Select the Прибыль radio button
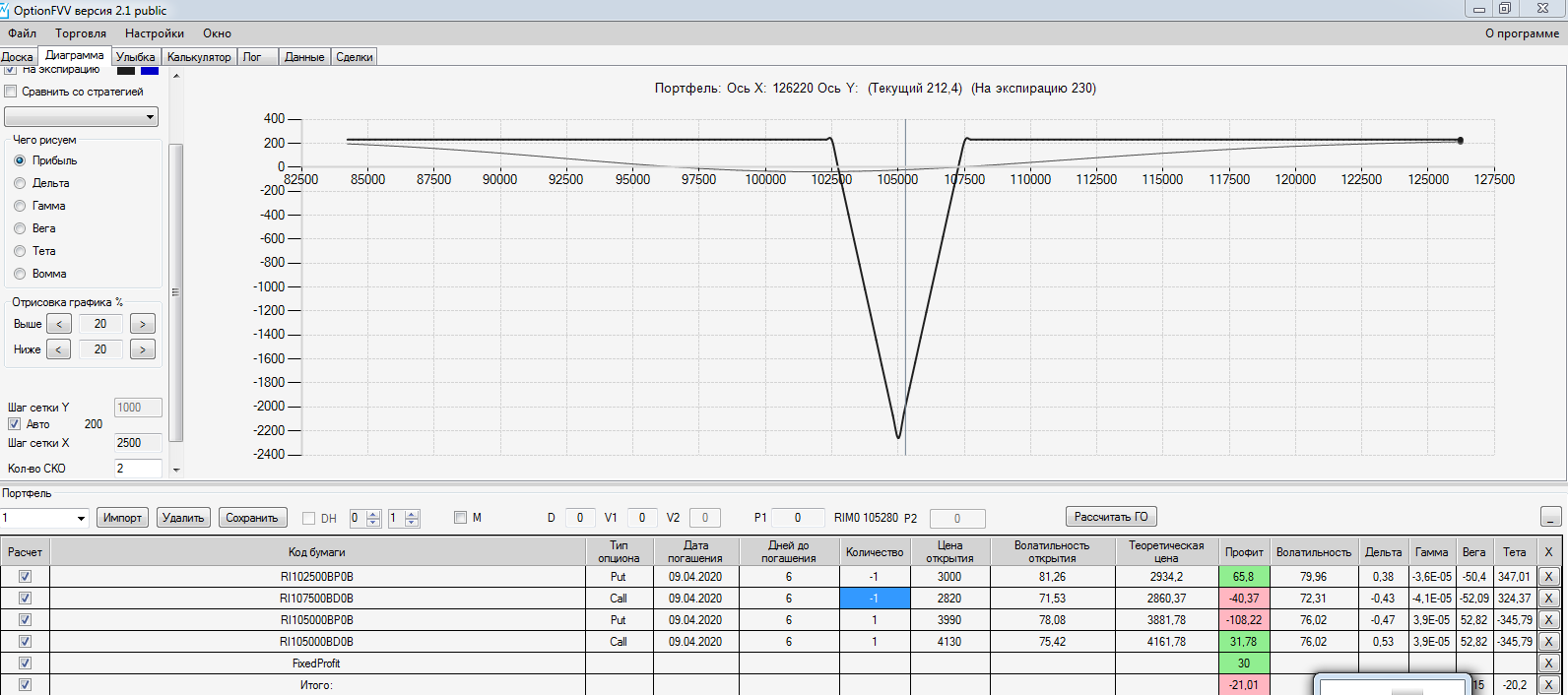The image size is (1568, 695). [20, 160]
